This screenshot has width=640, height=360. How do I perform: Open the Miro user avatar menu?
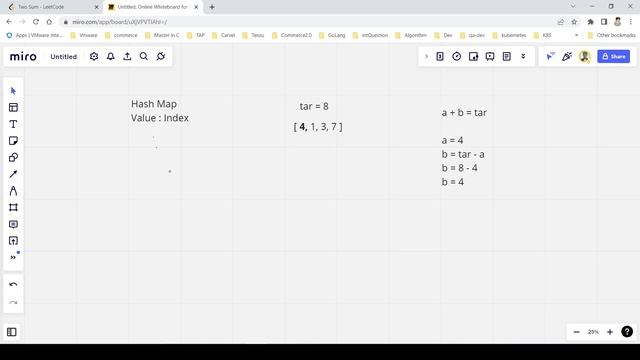(584, 56)
